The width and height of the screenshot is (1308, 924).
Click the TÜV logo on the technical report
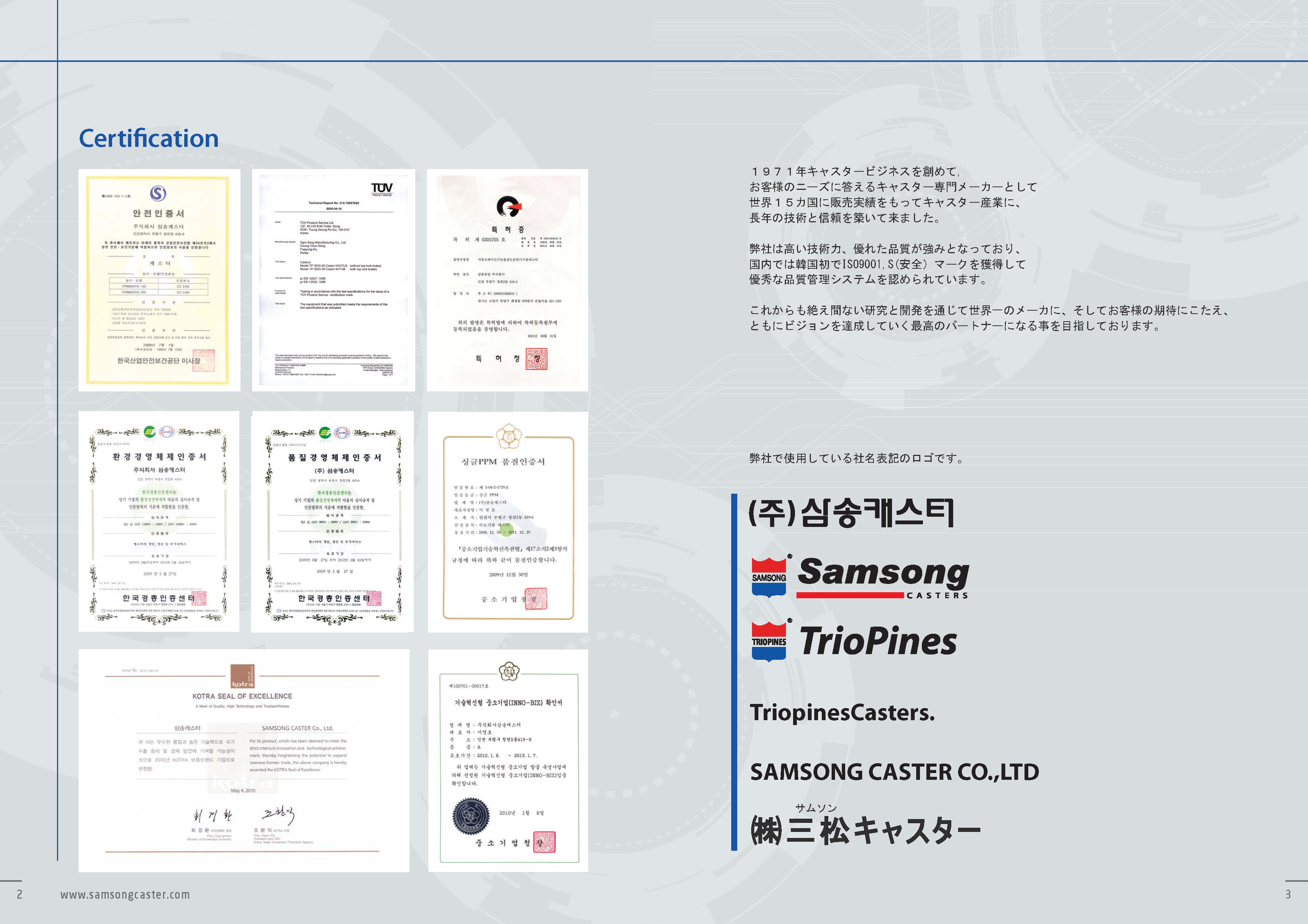pyautogui.click(x=382, y=189)
